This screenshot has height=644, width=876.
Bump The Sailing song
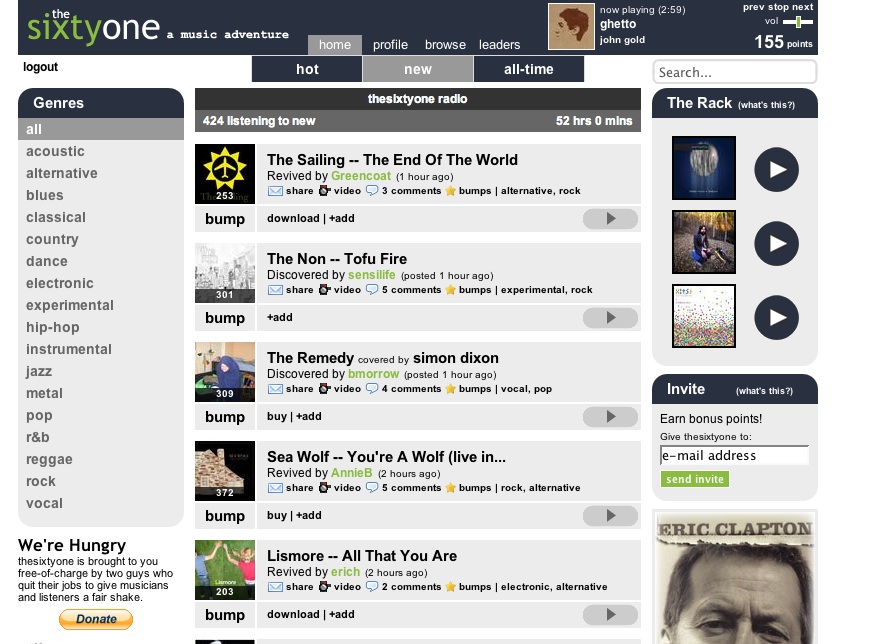225,219
